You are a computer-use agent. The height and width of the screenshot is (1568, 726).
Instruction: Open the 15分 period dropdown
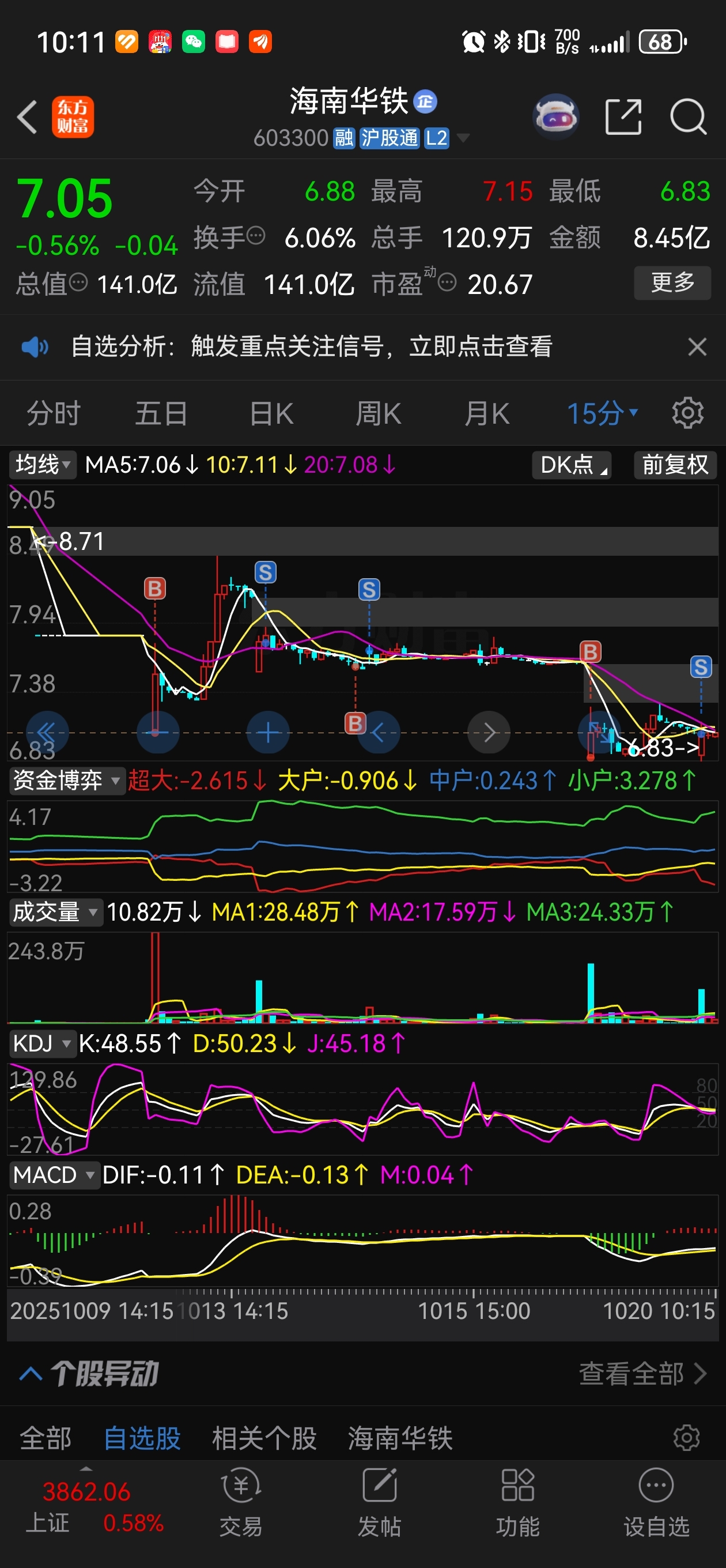pos(602,413)
